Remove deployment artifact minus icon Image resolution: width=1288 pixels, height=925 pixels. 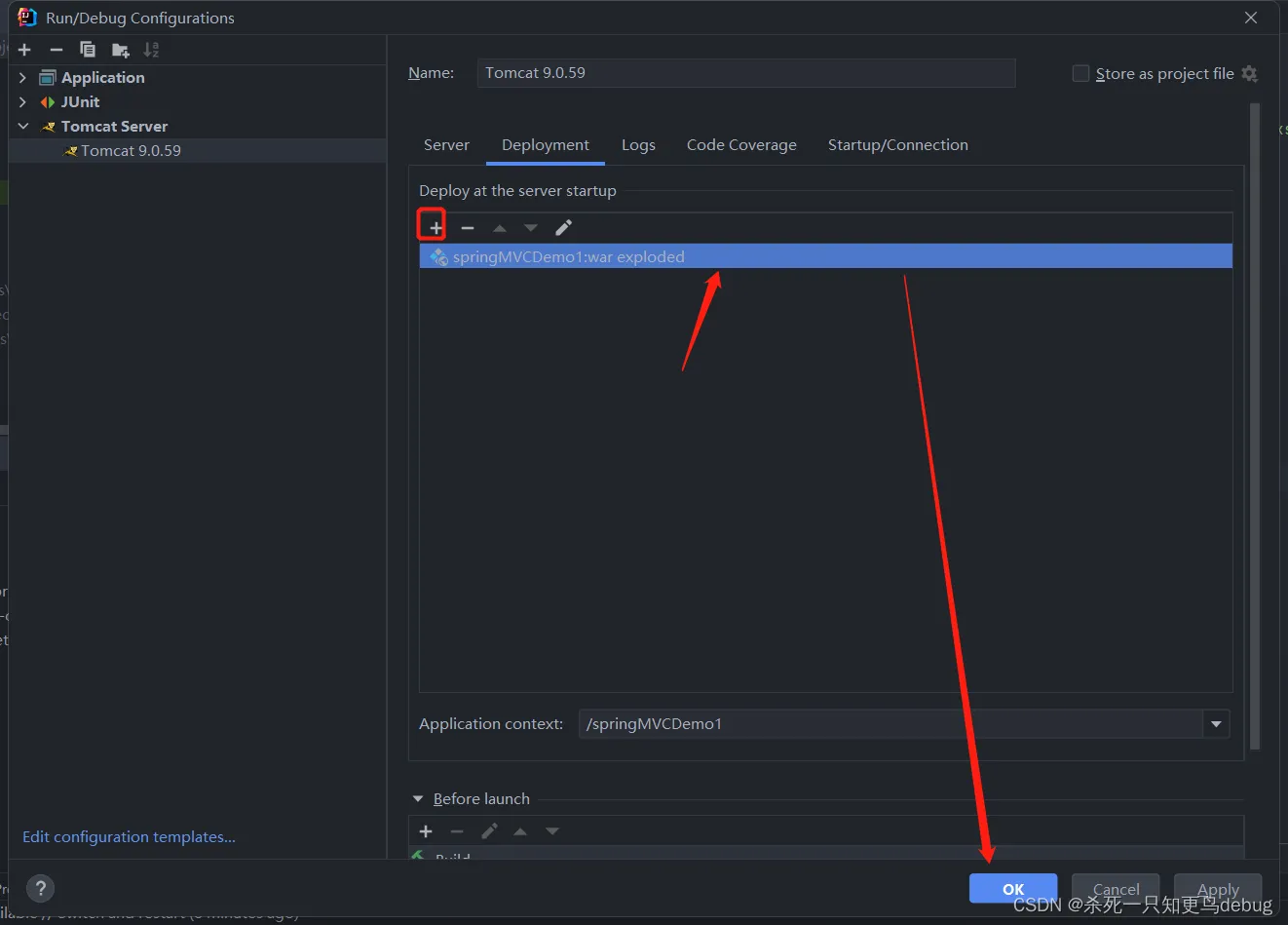468,228
